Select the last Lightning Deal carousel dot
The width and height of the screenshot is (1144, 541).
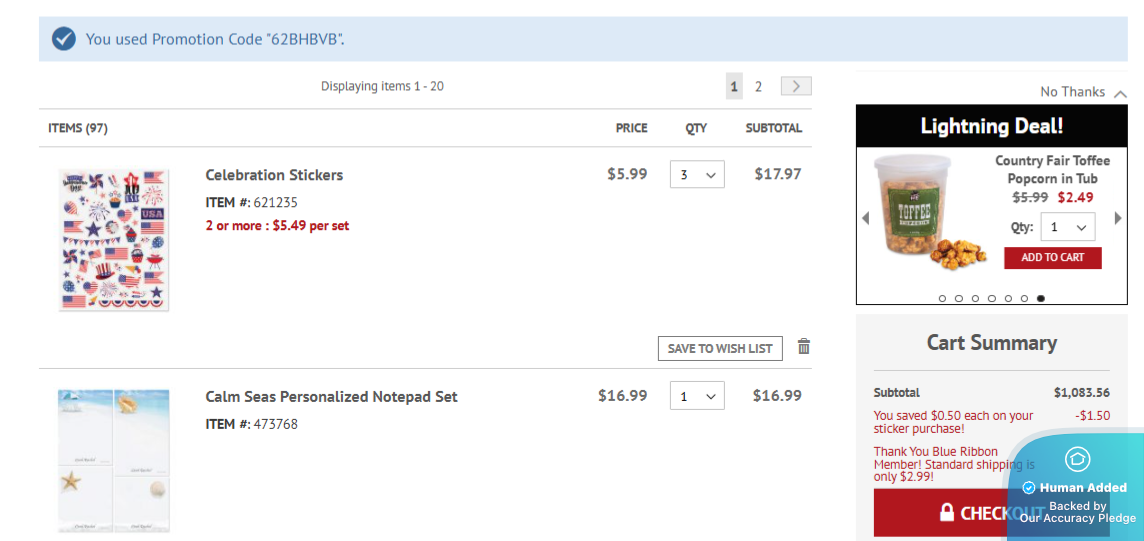pyautogui.click(x=1041, y=298)
